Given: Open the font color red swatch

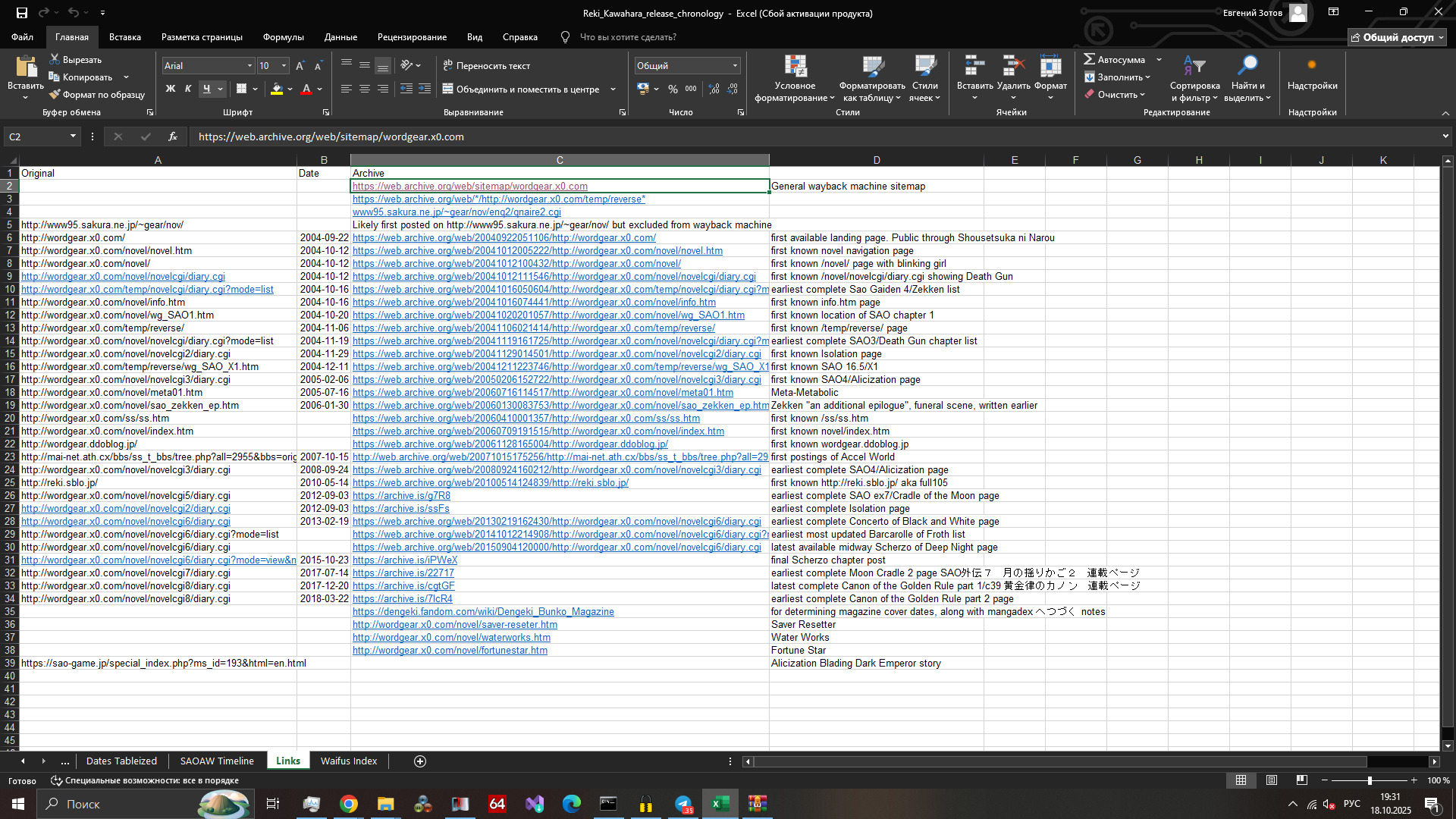Looking at the screenshot, I should (306, 89).
